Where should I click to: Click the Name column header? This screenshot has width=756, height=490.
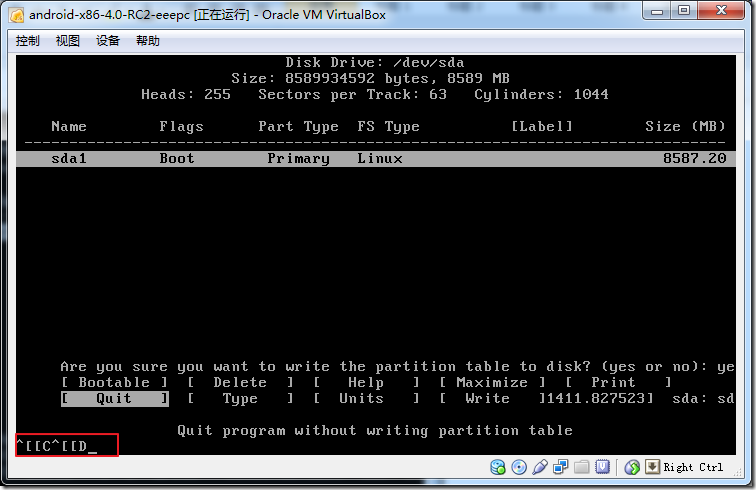[x=69, y=127]
